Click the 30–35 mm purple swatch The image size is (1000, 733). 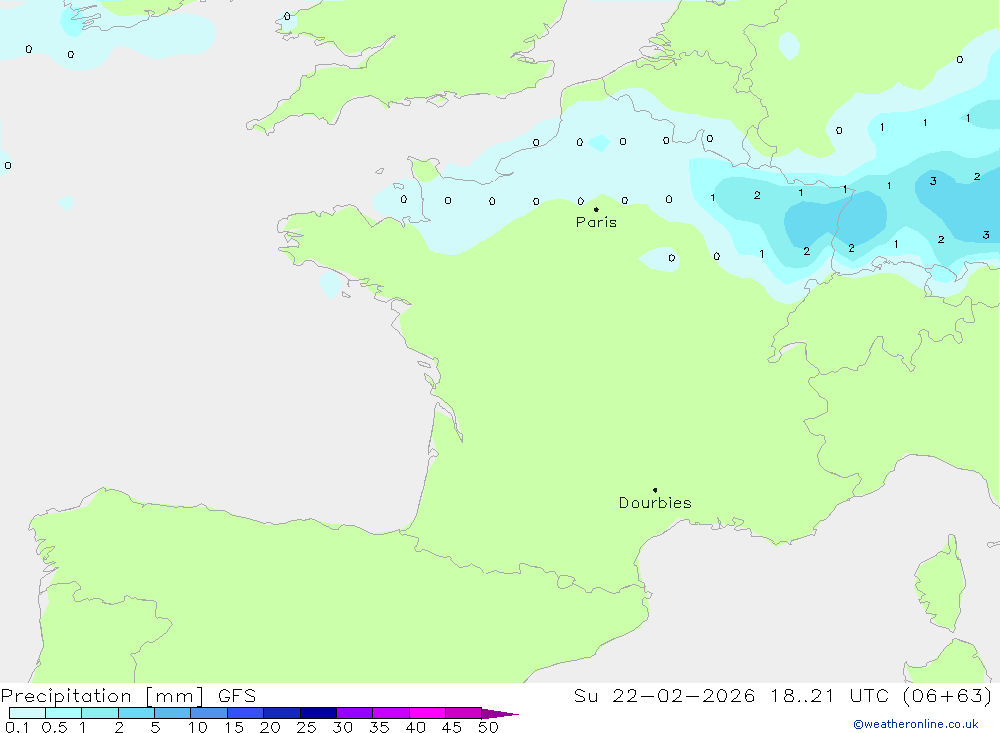355,713
